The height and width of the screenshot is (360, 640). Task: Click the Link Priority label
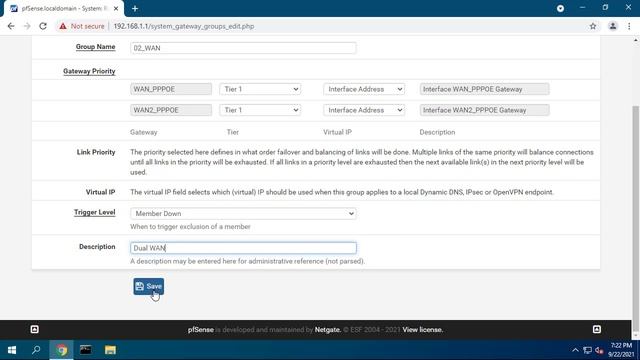point(96,152)
